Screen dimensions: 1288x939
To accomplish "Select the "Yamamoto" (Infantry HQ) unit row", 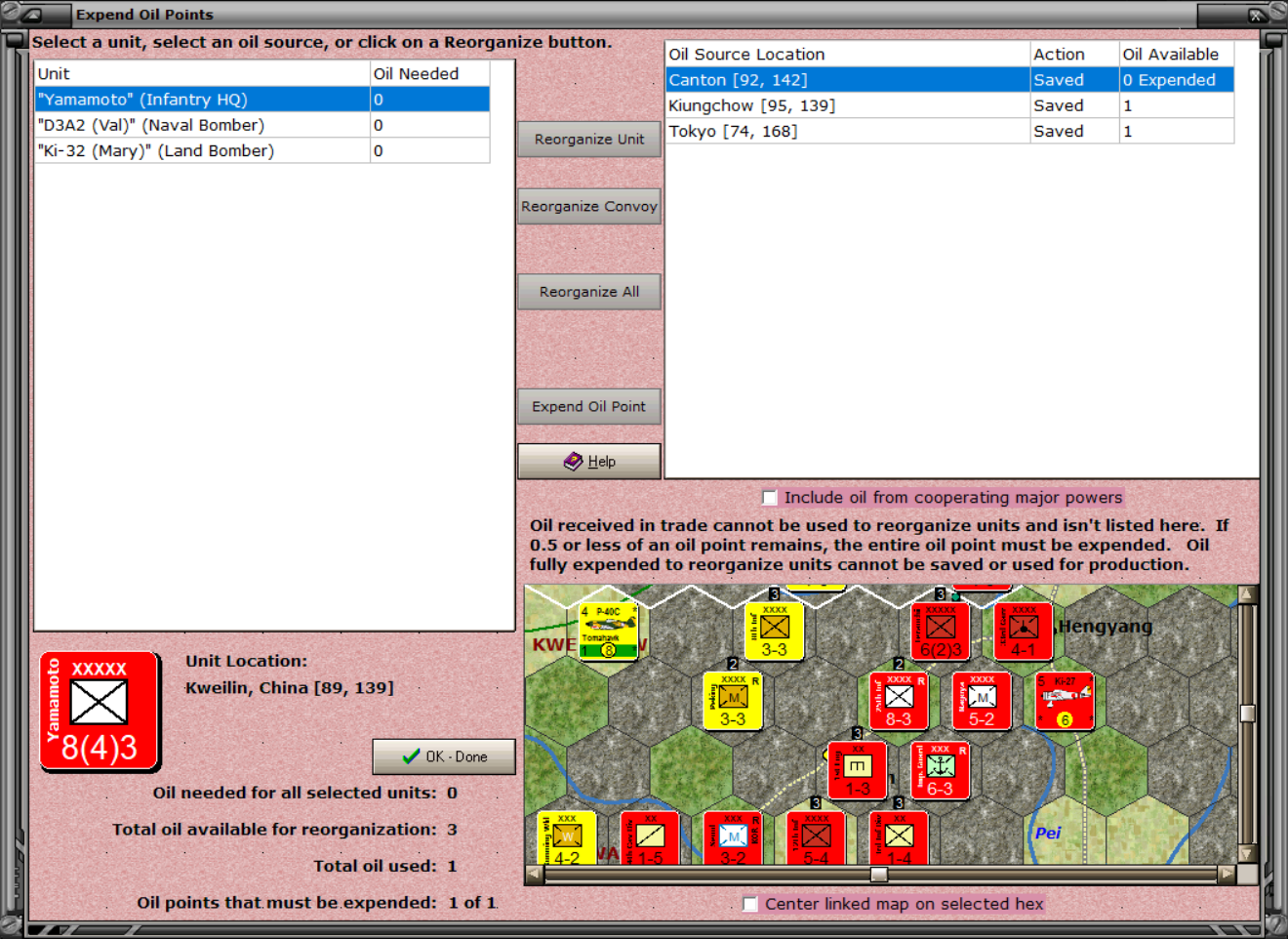I will (x=262, y=100).
